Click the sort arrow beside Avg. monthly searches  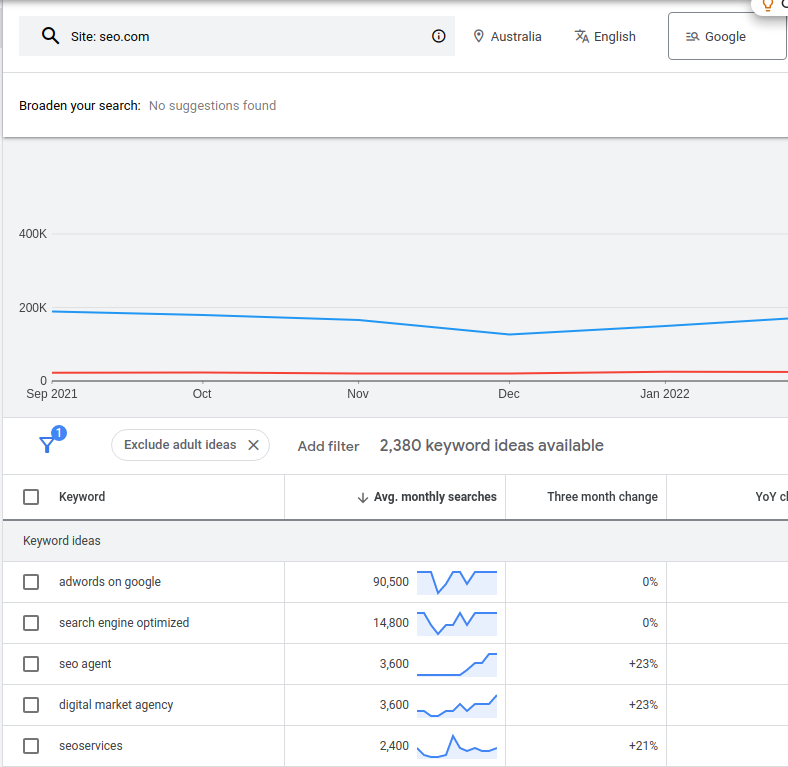[362, 497]
